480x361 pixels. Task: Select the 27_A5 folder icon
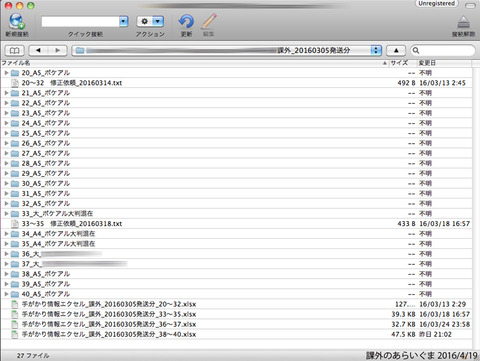click(15, 153)
